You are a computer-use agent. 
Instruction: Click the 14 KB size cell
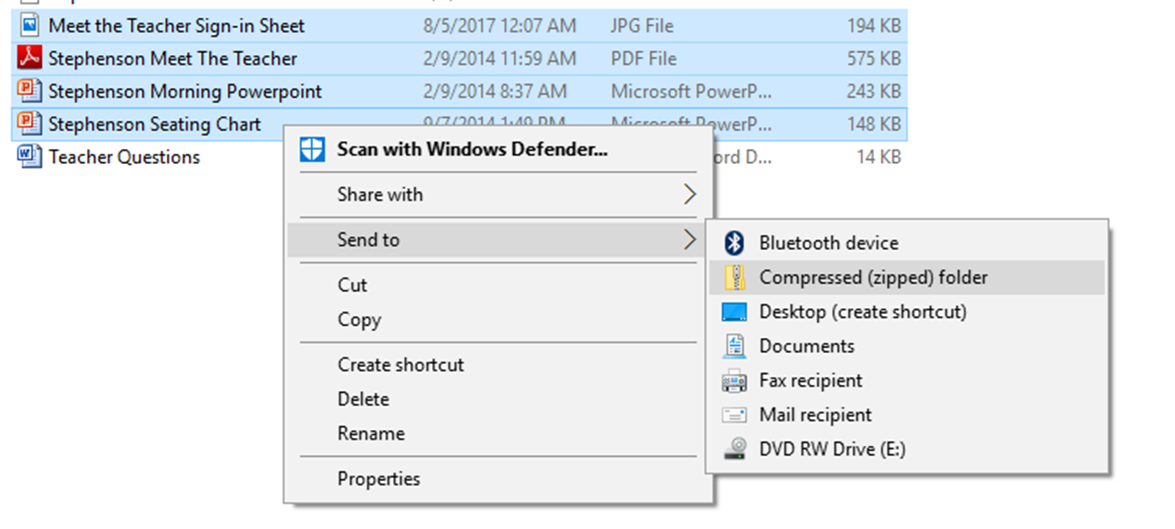[x=879, y=157]
